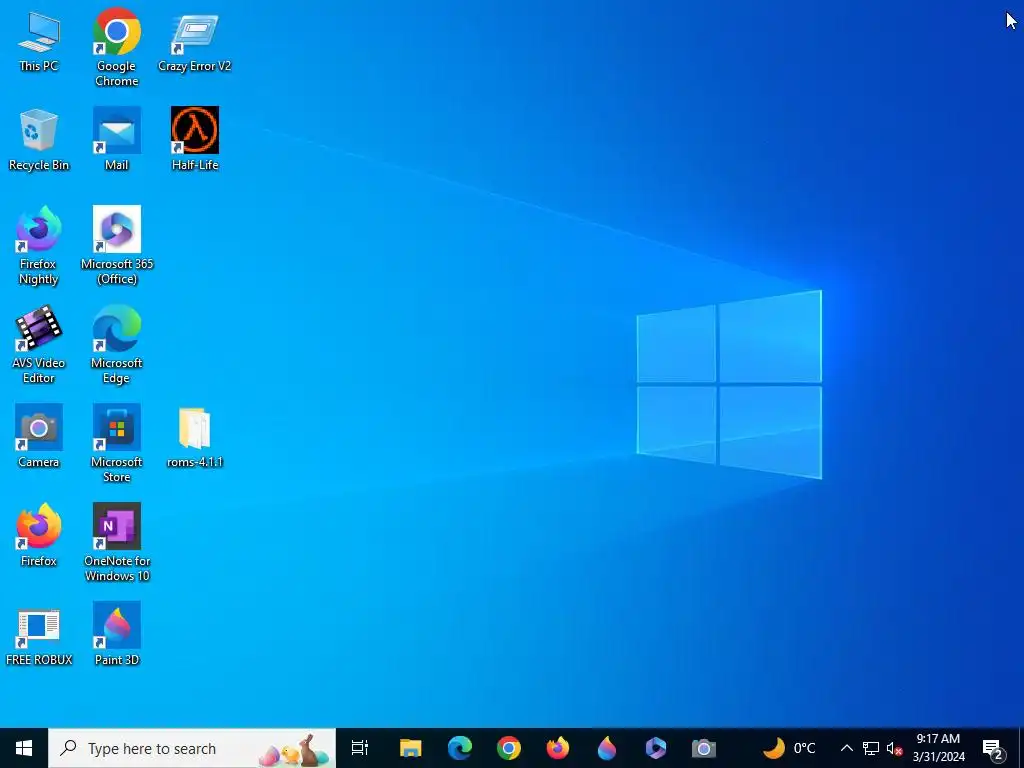Viewport: 1024px width, 768px height.
Task: Select the Paint 3D desktop shortcut
Action: (x=117, y=634)
